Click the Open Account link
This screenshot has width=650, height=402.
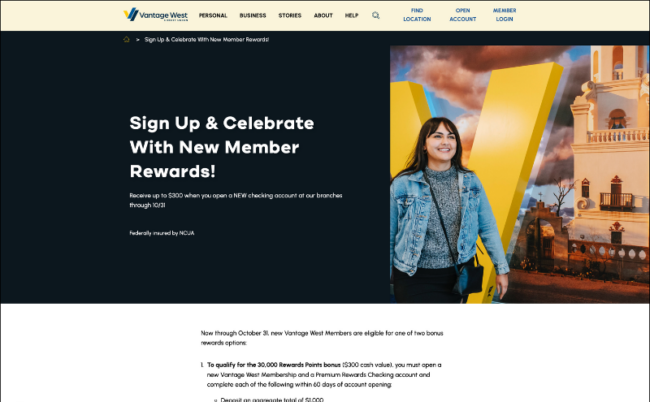463,15
